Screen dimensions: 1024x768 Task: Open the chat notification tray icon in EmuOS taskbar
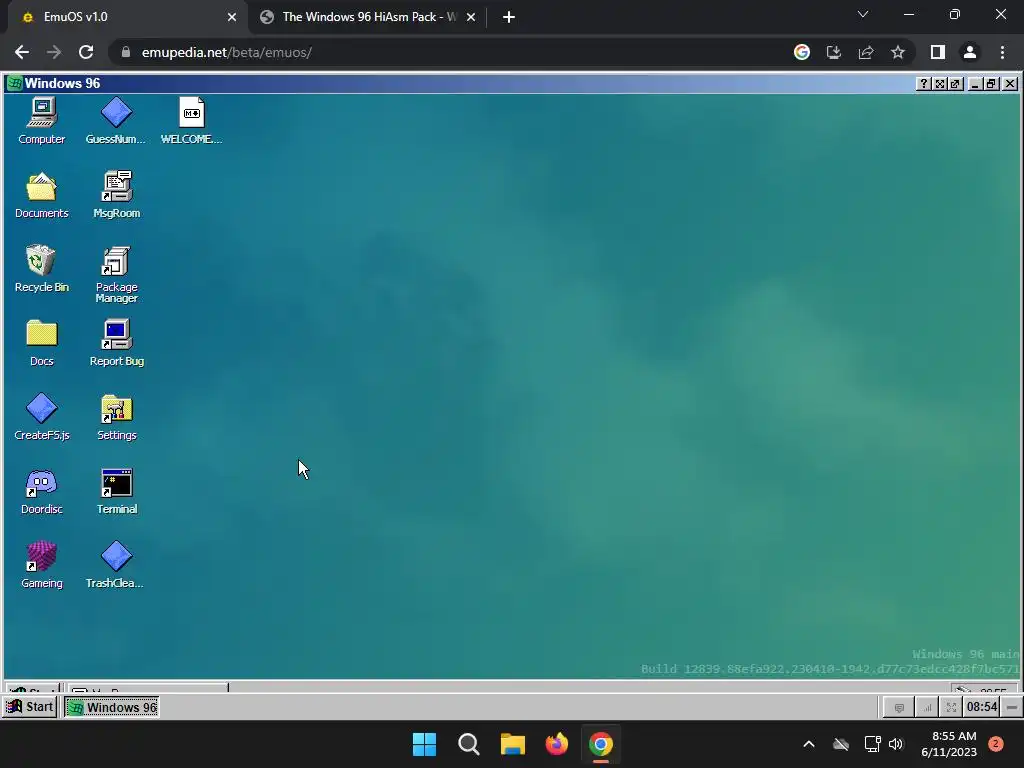[x=899, y=707]
